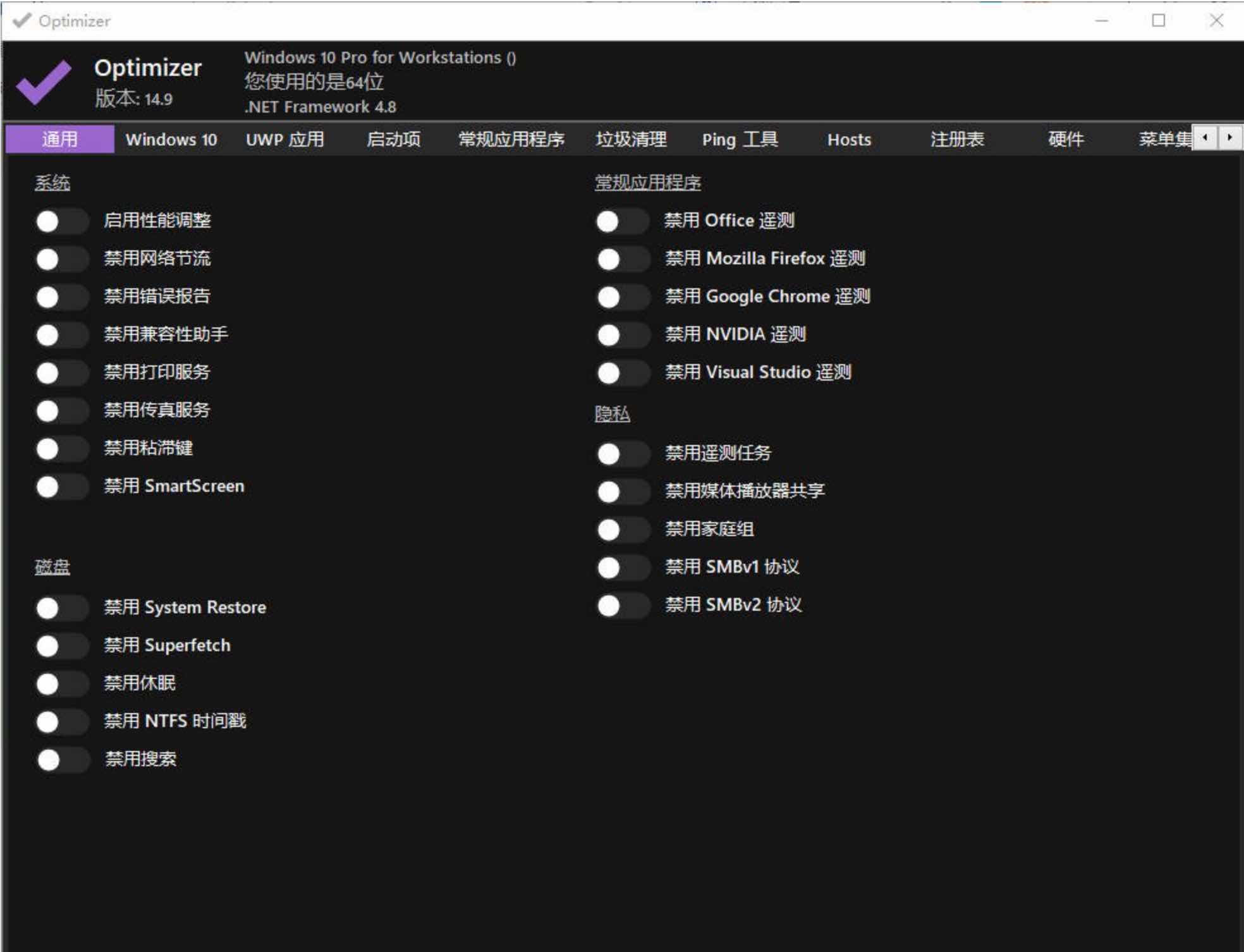Toggle 启用性能调整 switch

[x=61, y=221]
